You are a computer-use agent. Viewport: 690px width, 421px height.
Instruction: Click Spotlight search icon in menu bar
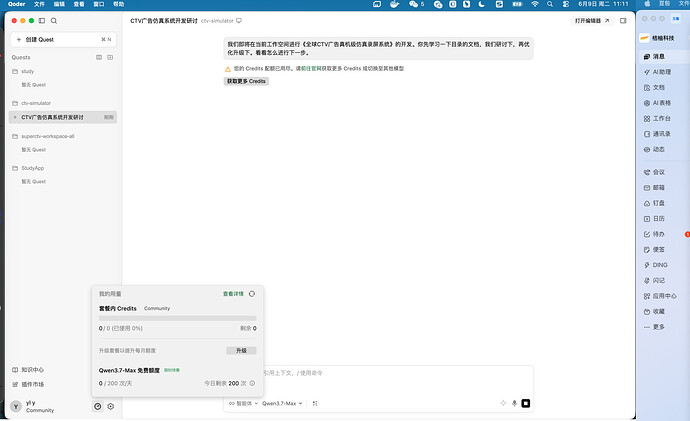pos(550,4)
